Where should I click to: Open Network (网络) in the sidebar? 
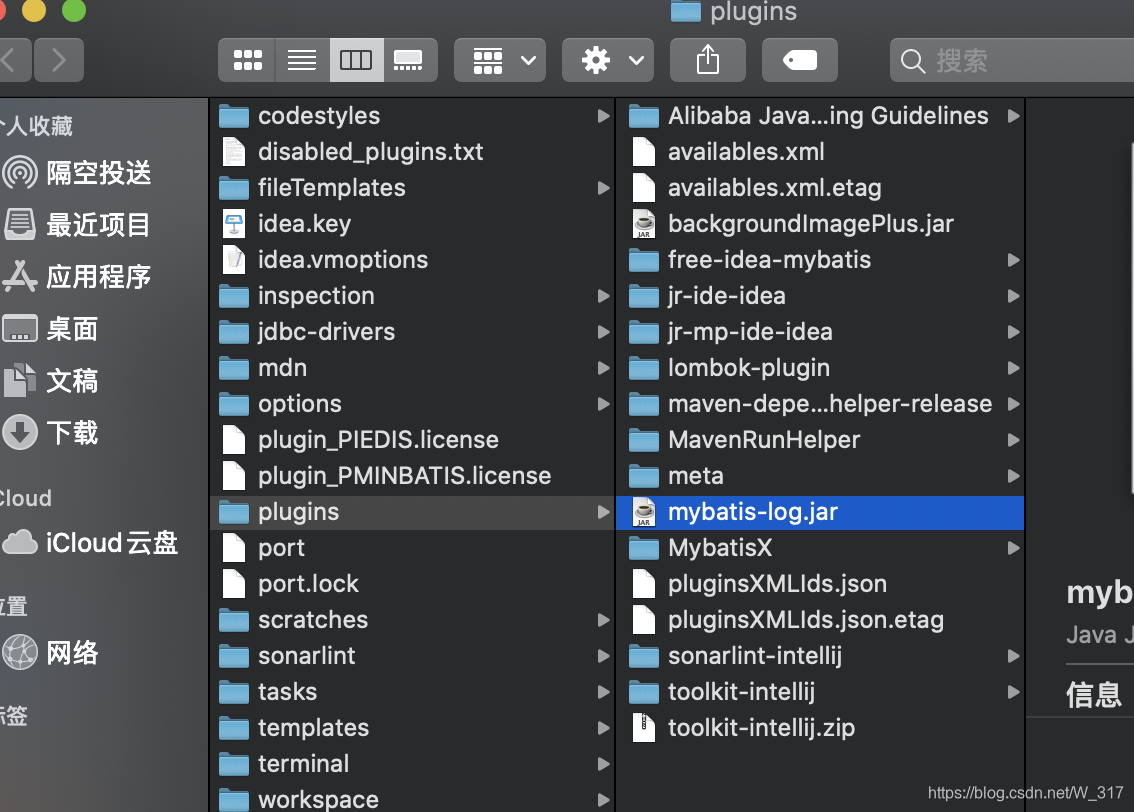pyautogui.click(x=51, y=654)
